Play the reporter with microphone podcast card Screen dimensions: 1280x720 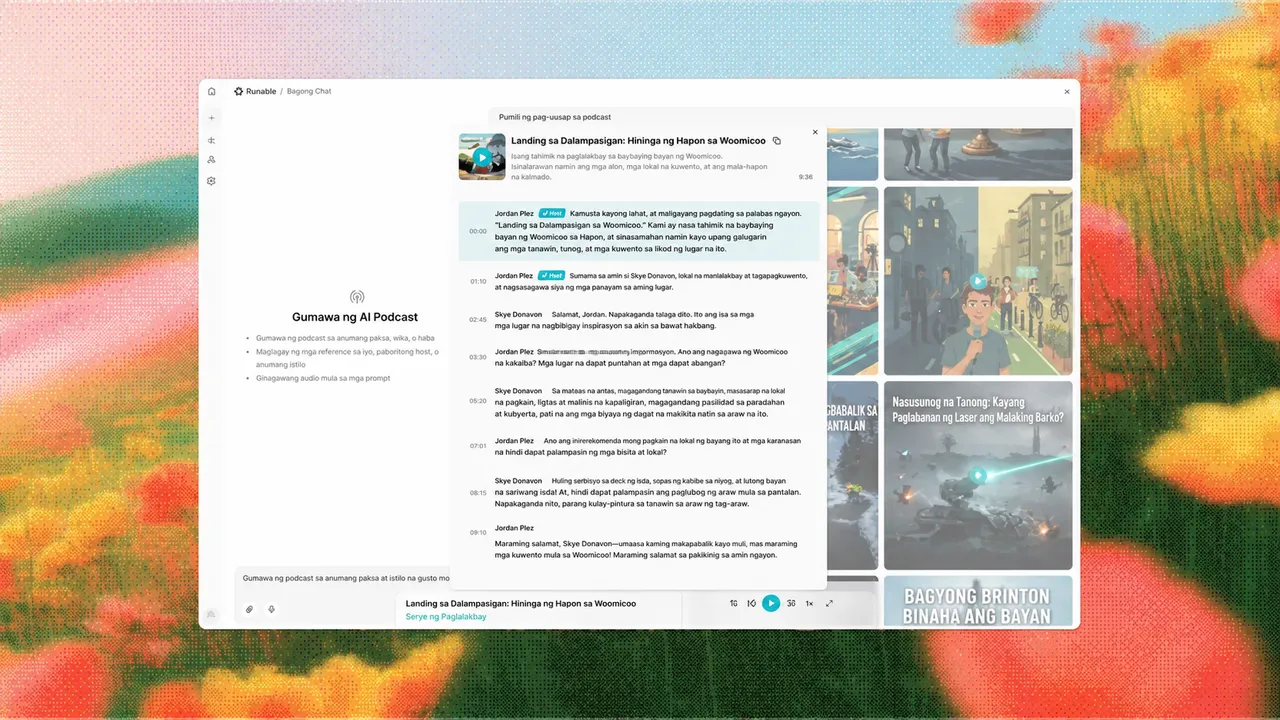tap(978, 282)
